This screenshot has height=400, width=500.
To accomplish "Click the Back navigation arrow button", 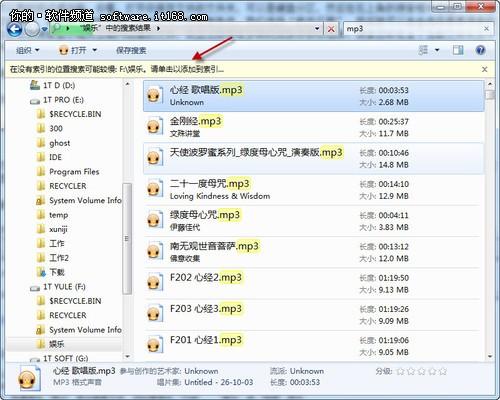I will coord(15,29).
